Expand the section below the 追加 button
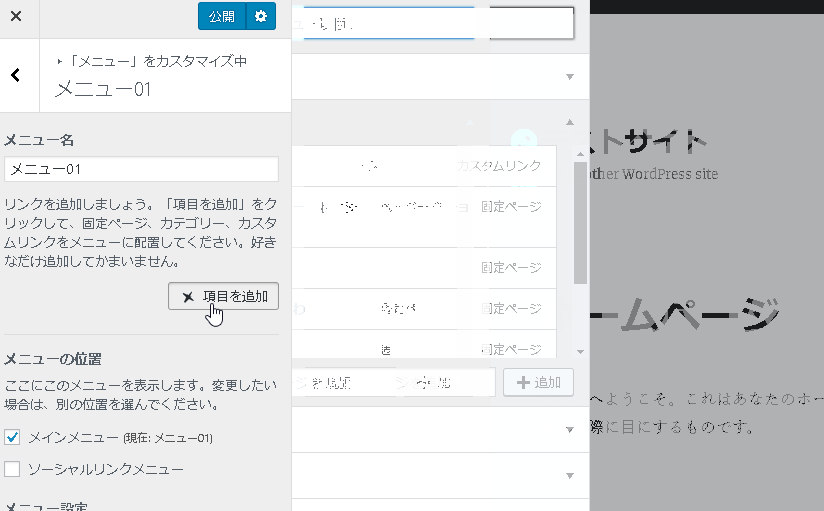824x511 pixels. (570, 430)
